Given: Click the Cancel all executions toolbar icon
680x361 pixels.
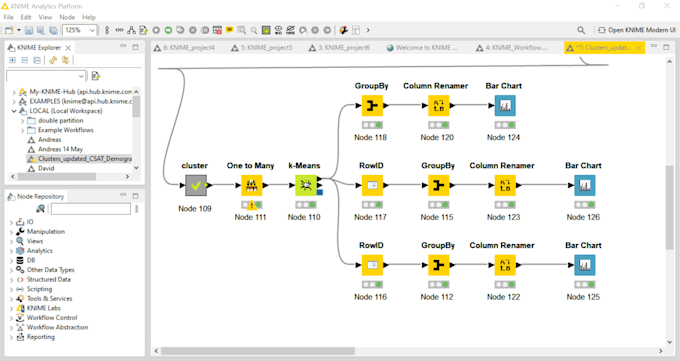Looking at the screenshot, I should (205, 30).
